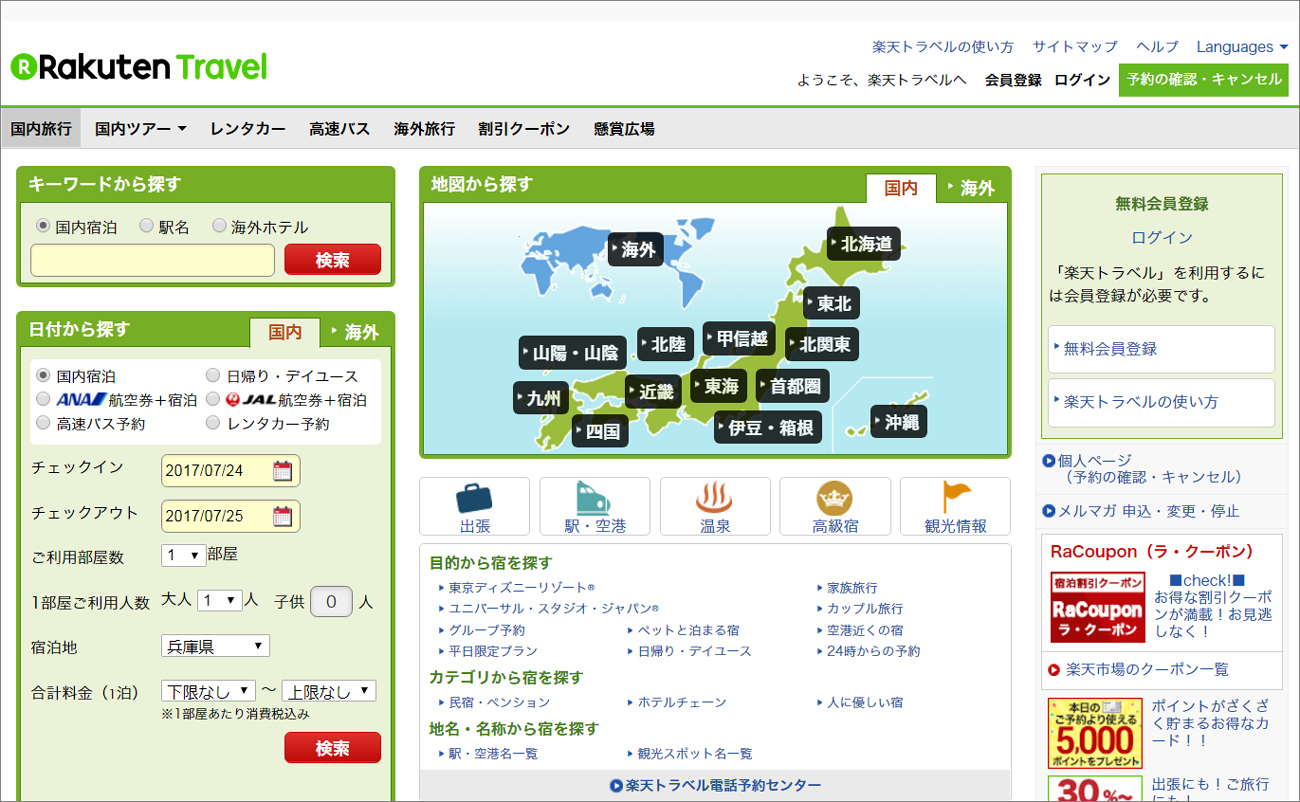Select 沖縄 region on the map
Image resolution: width=1300 pixels, height=802 pixels.
pos(899,421)
